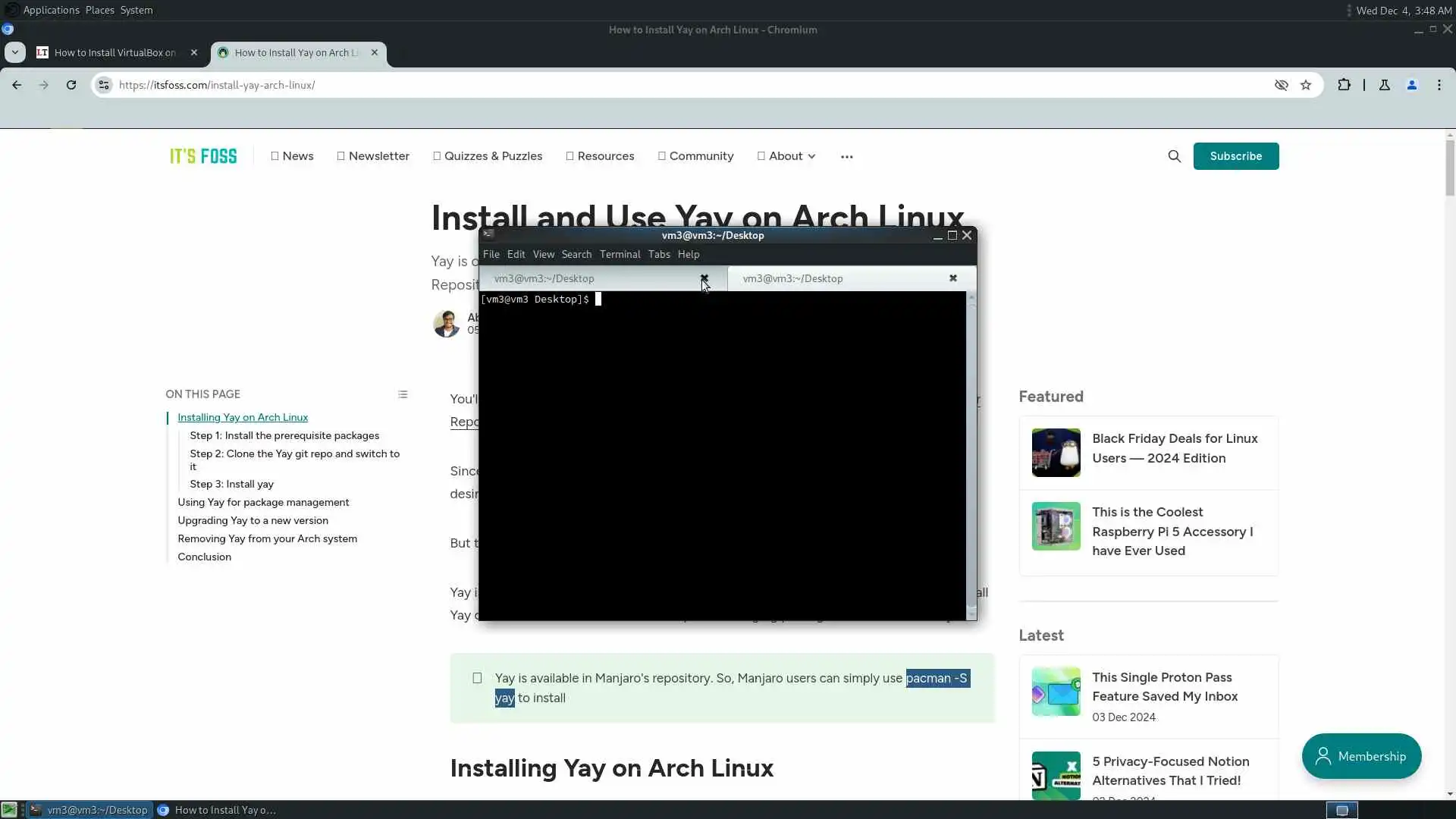Open the Terminal menu in terminal window
This screenshot has height=819, width=1456.
click(620, 254)
